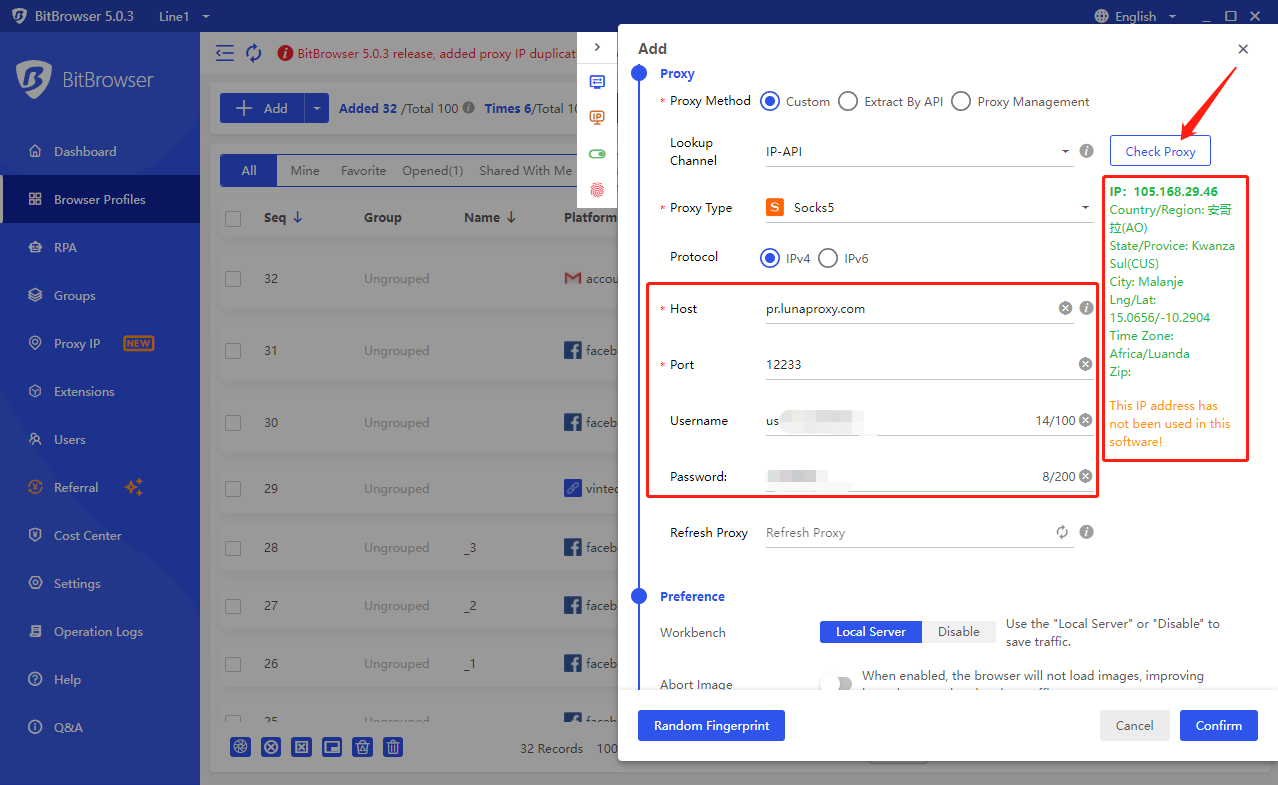Open Proxy IP in the sidebar
Viewport: 1278px width, 785px height.
[77, 344]
